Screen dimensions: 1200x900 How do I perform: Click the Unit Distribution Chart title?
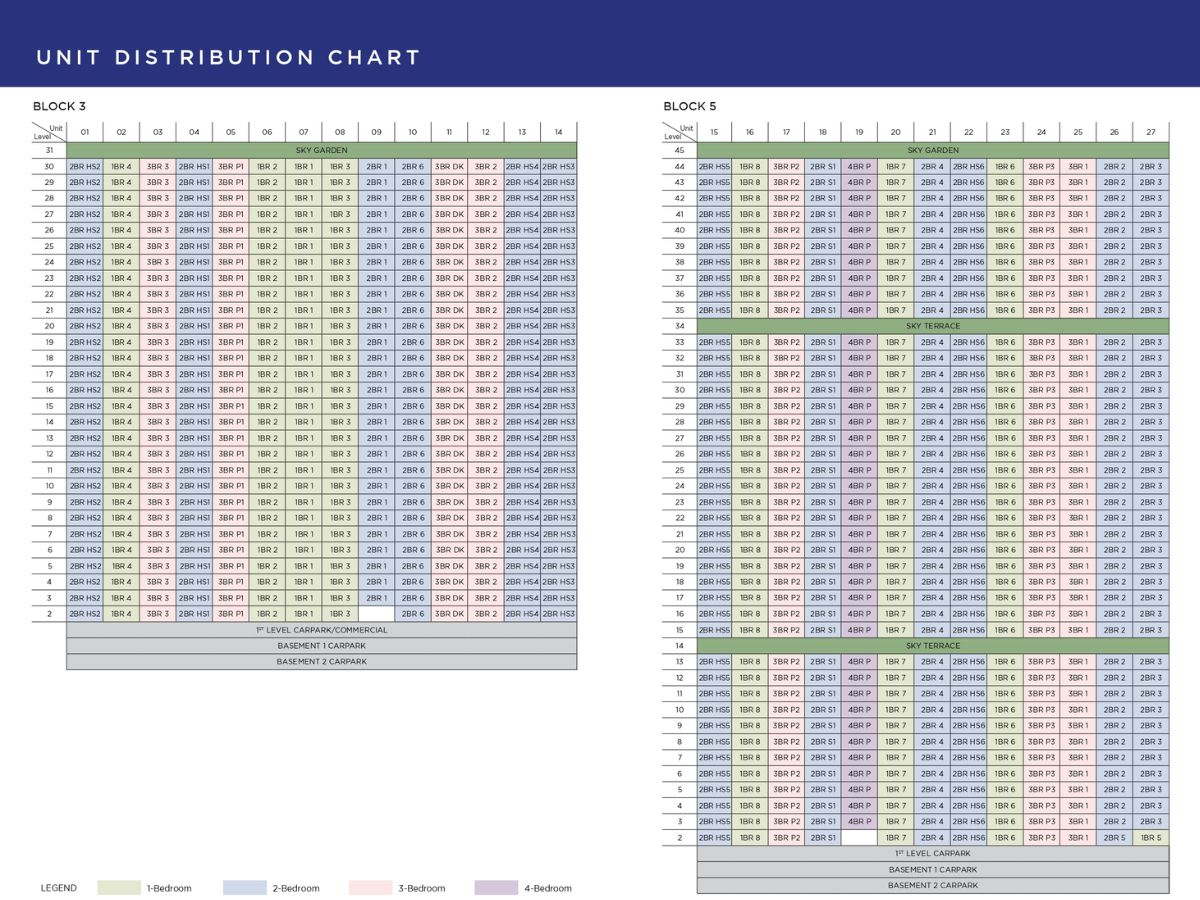[x=228, y=57]
